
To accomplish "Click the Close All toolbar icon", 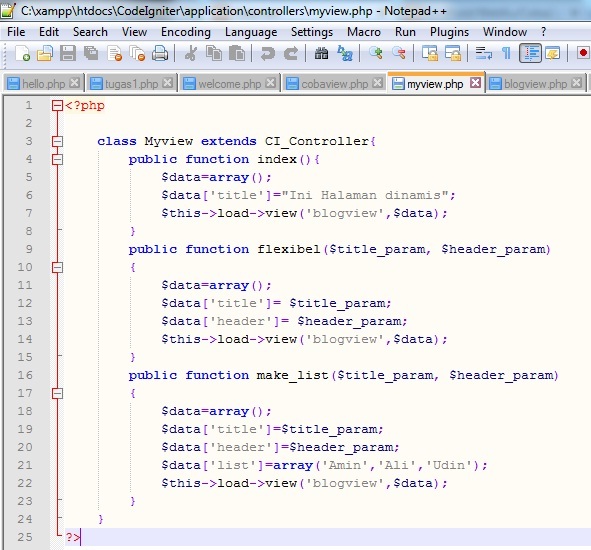I will tap(137, 53).
